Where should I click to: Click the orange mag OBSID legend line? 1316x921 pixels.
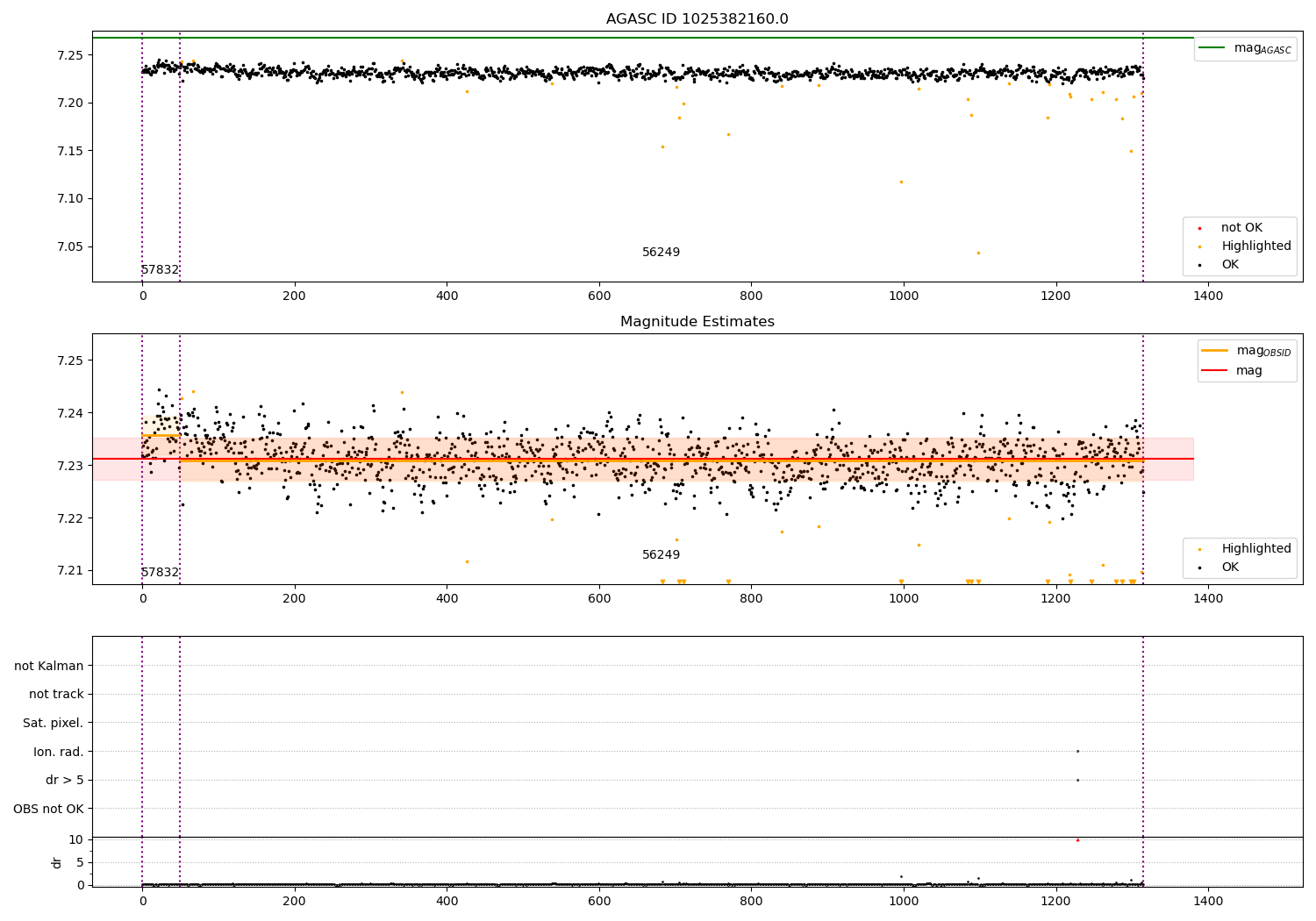point(1215,351)
